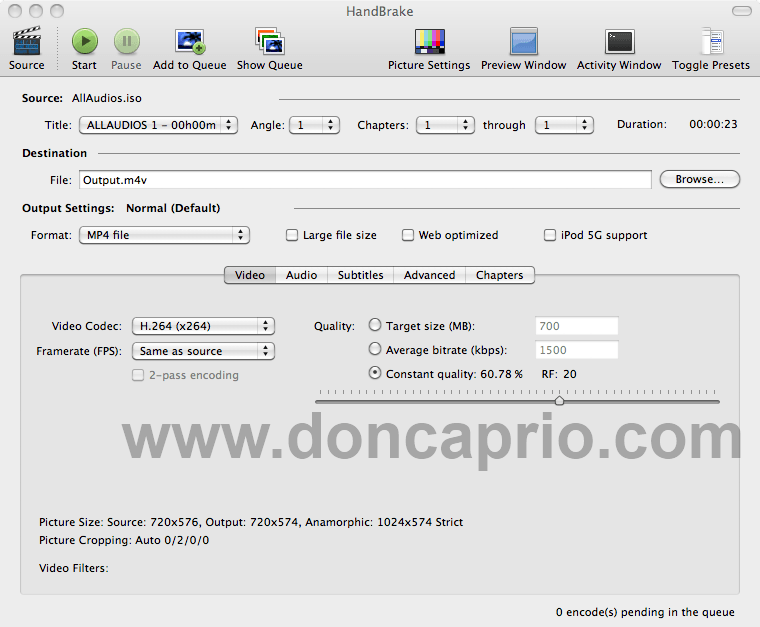Select the Average bitrate (kbps) radio button

click(x=375, y=349)
